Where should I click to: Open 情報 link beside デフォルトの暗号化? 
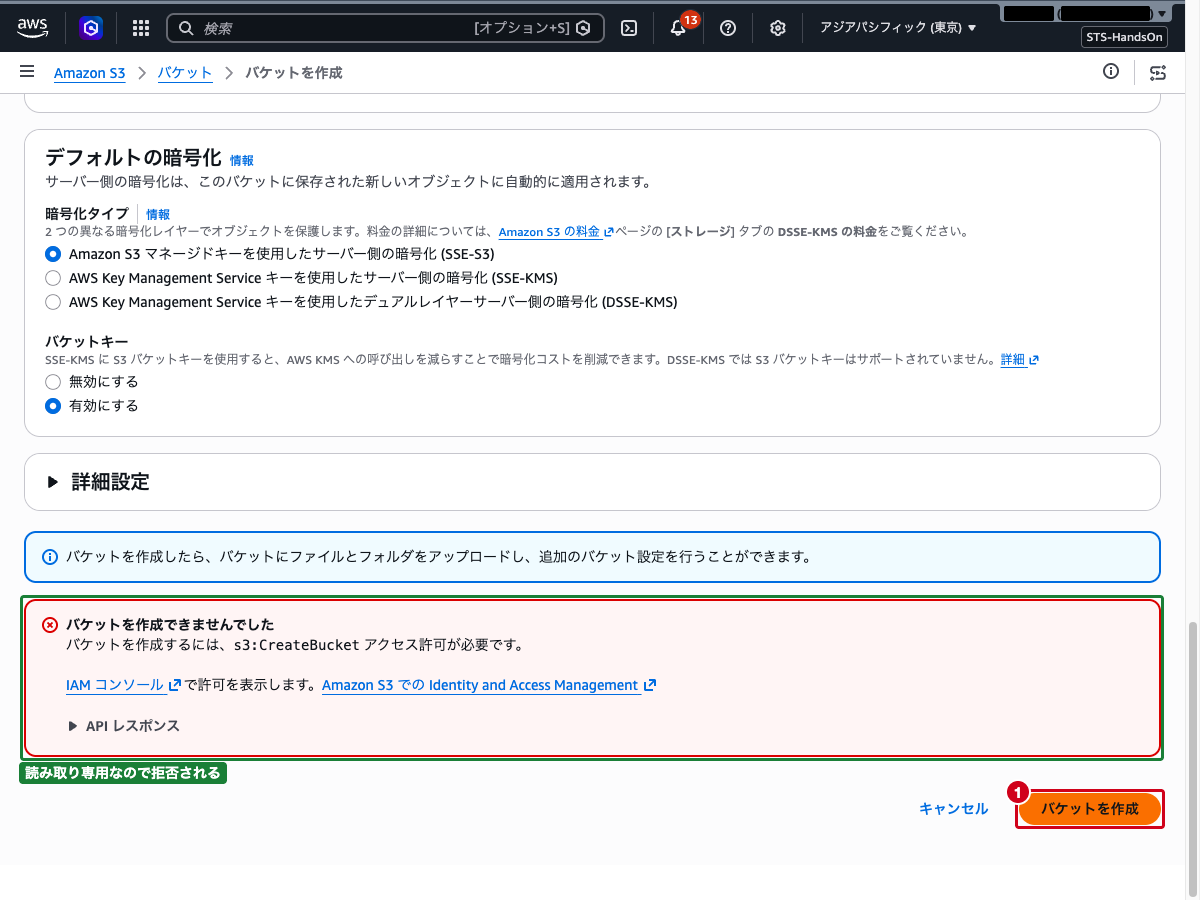pos(242,160)
